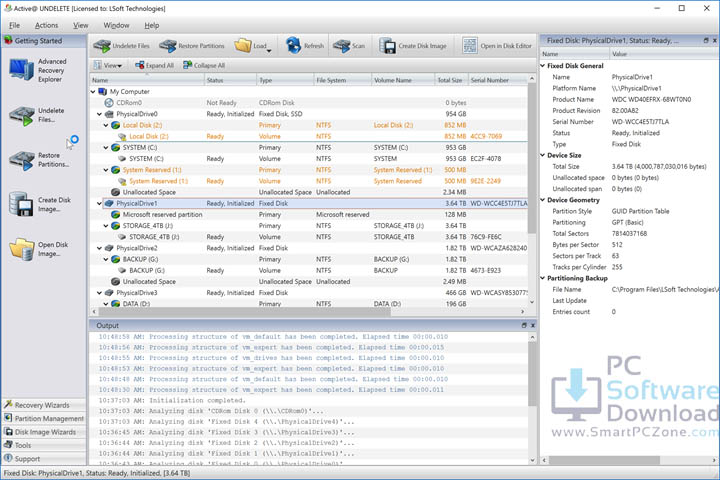
Task: Click Open in Disk Editor icon
Action: pyautogui.click(x=470, y=46)
